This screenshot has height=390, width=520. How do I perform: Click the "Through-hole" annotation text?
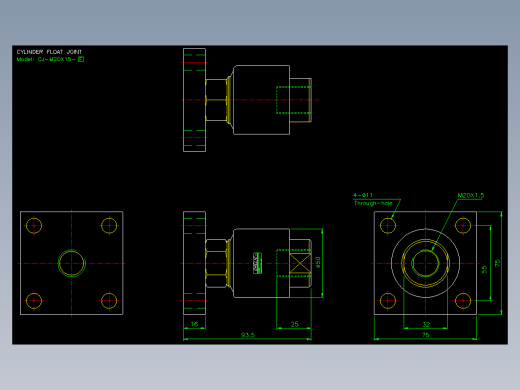(373, 203)
